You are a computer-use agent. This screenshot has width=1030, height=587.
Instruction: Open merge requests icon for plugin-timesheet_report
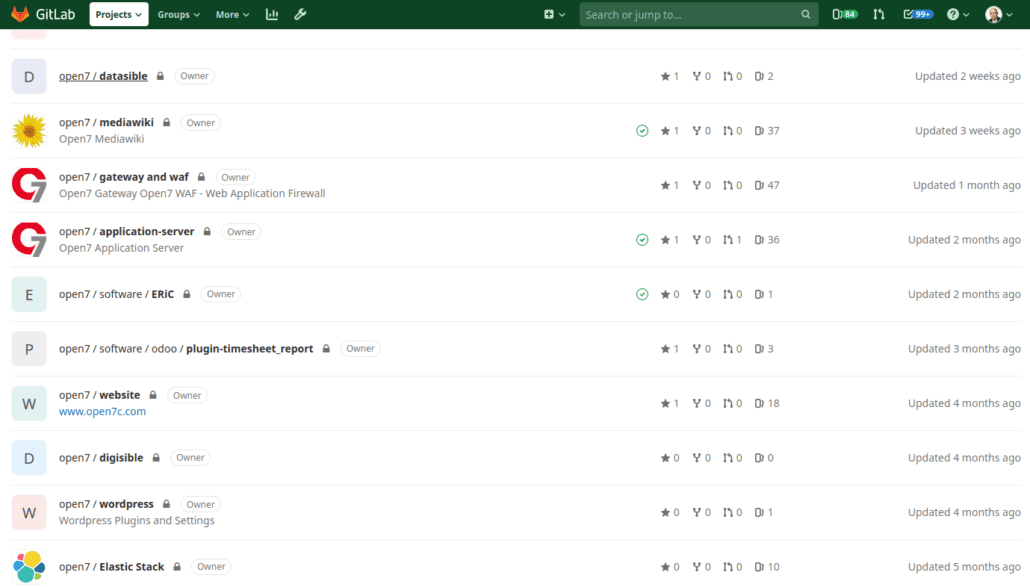[x=728, y=349]
